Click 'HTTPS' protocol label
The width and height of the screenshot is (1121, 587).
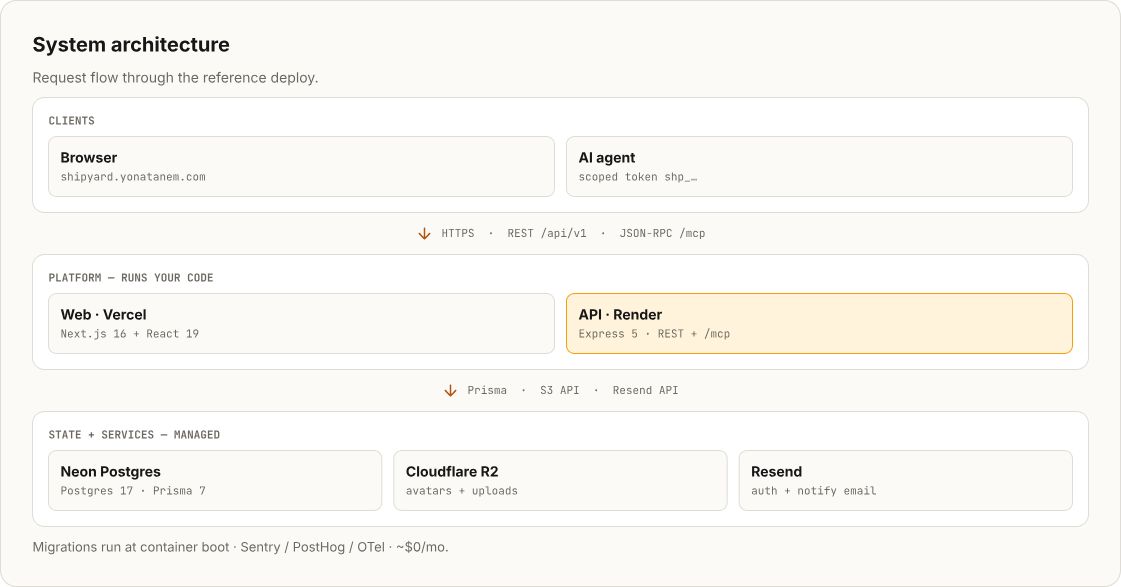pos(458,233)
